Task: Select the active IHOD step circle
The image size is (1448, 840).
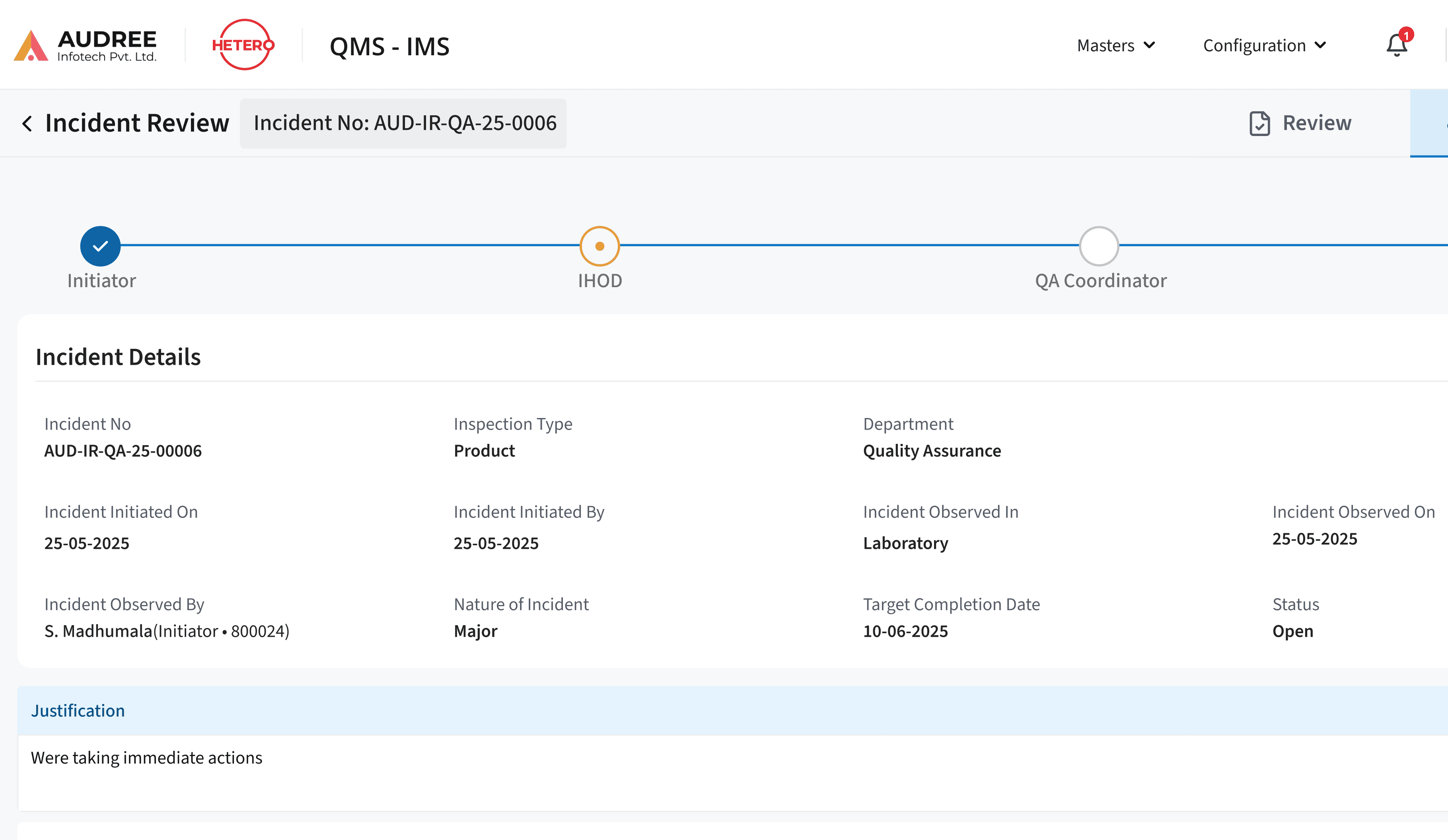Action: pyautogui.click(x=600, y=246)
